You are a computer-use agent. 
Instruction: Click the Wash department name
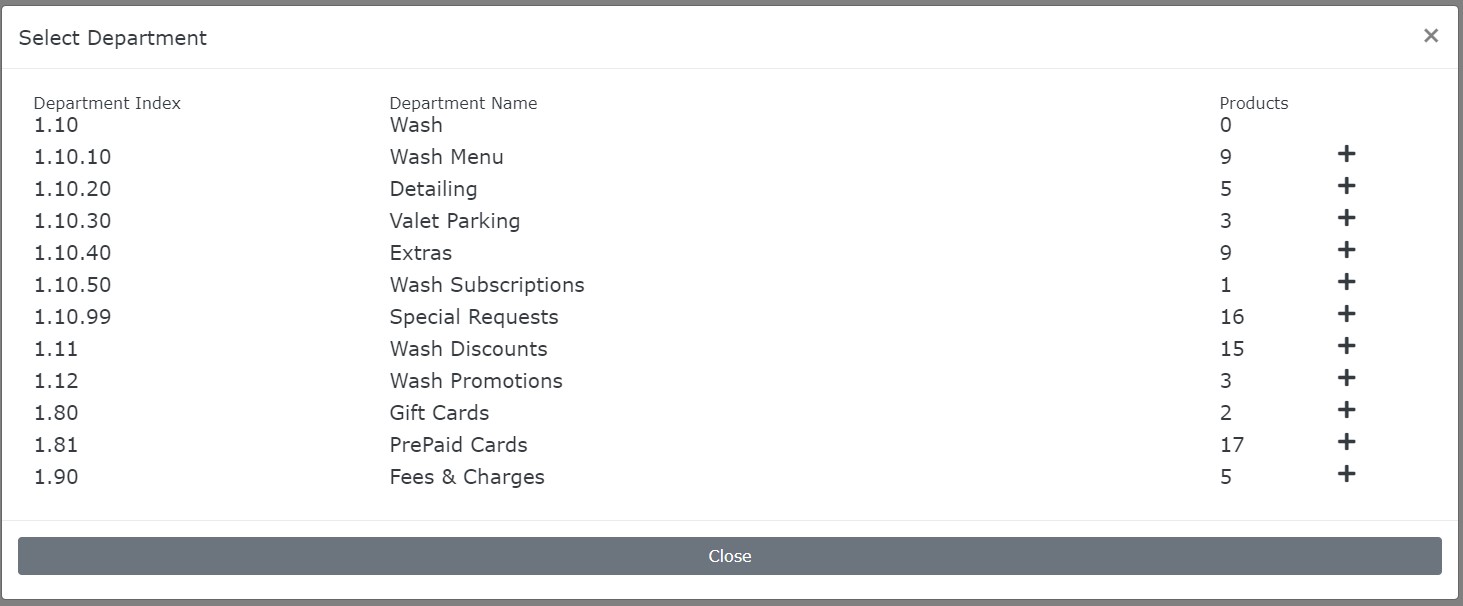click(416, 125)
